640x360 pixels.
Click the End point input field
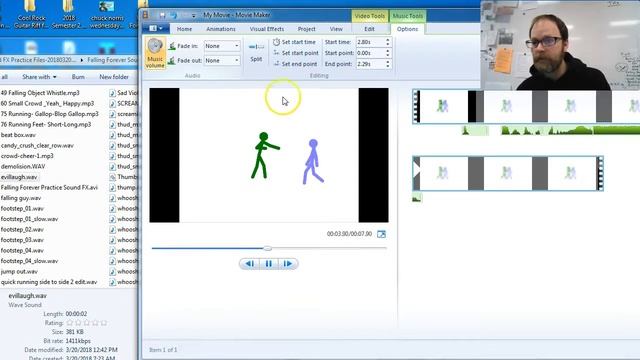370,64
